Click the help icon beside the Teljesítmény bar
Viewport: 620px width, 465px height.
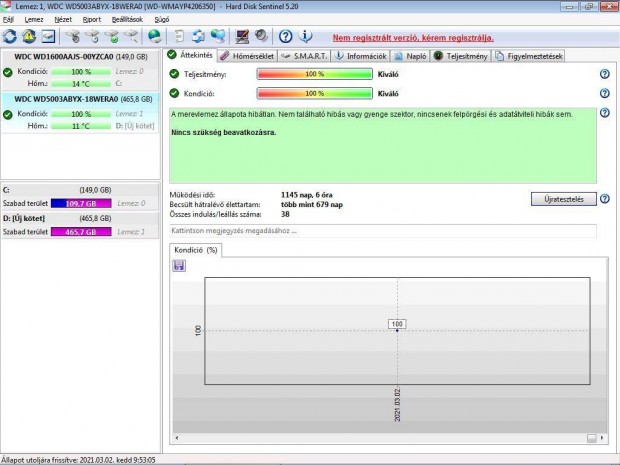tap(605, 74)
